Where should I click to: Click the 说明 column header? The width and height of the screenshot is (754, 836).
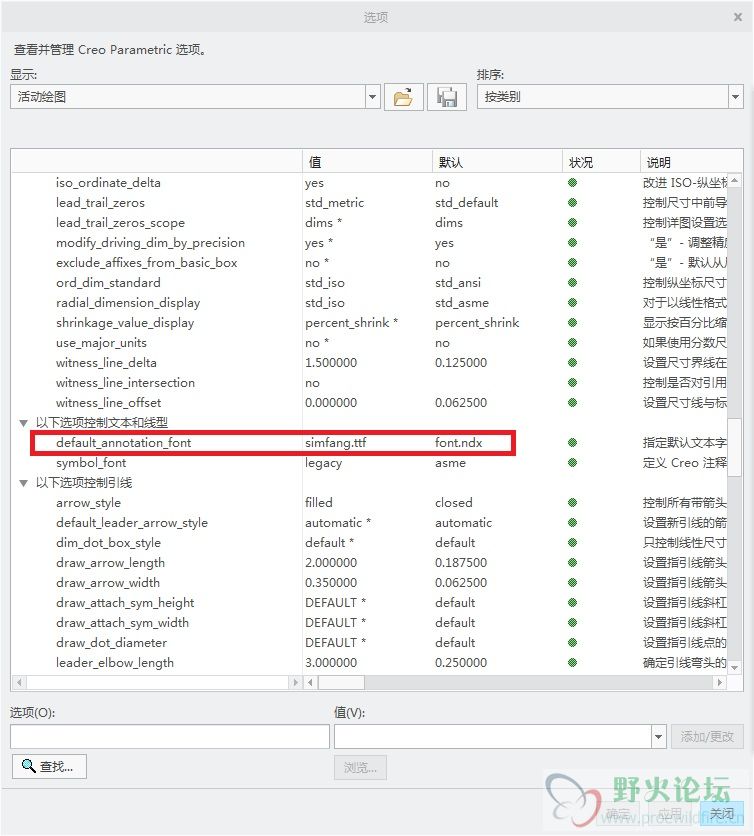pos(691,162)
